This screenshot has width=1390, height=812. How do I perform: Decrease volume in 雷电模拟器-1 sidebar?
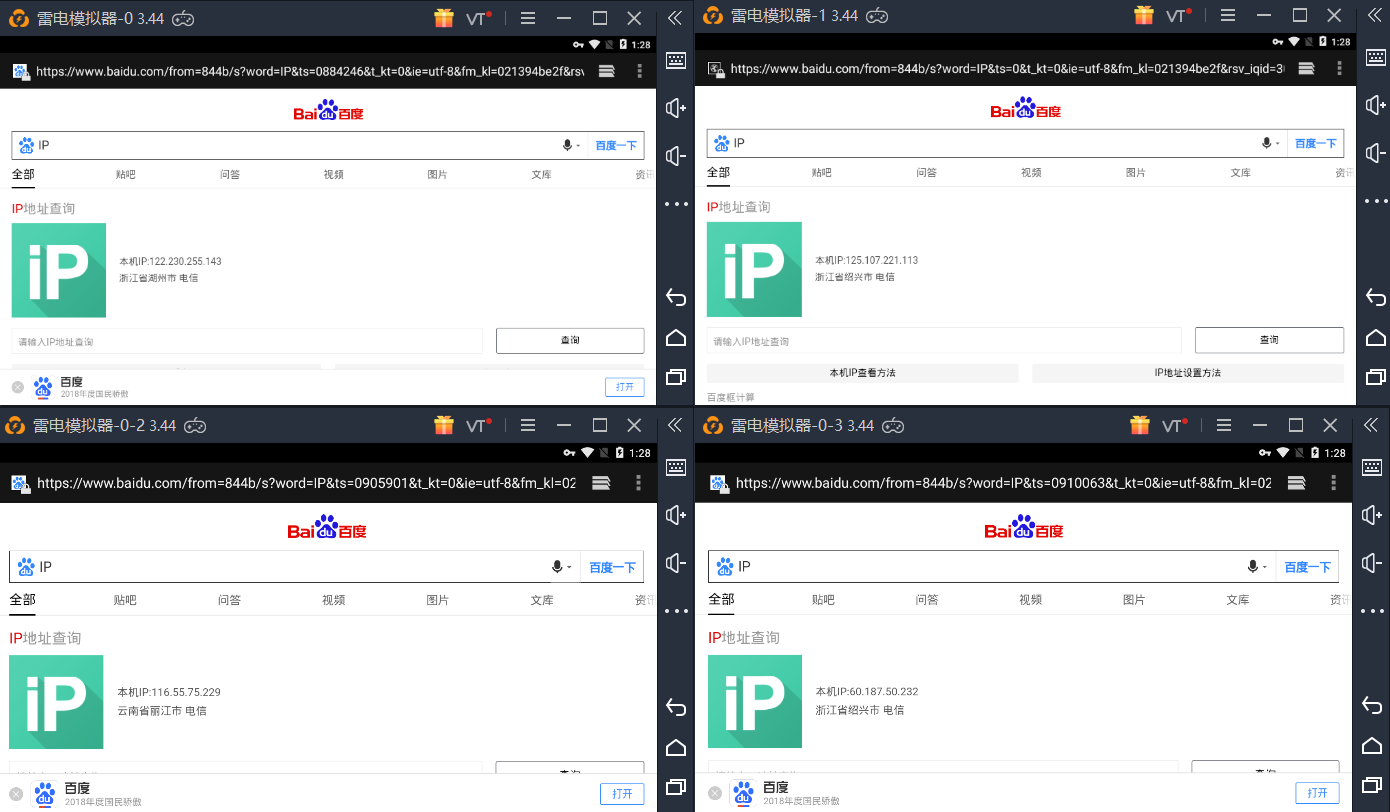1376,152
